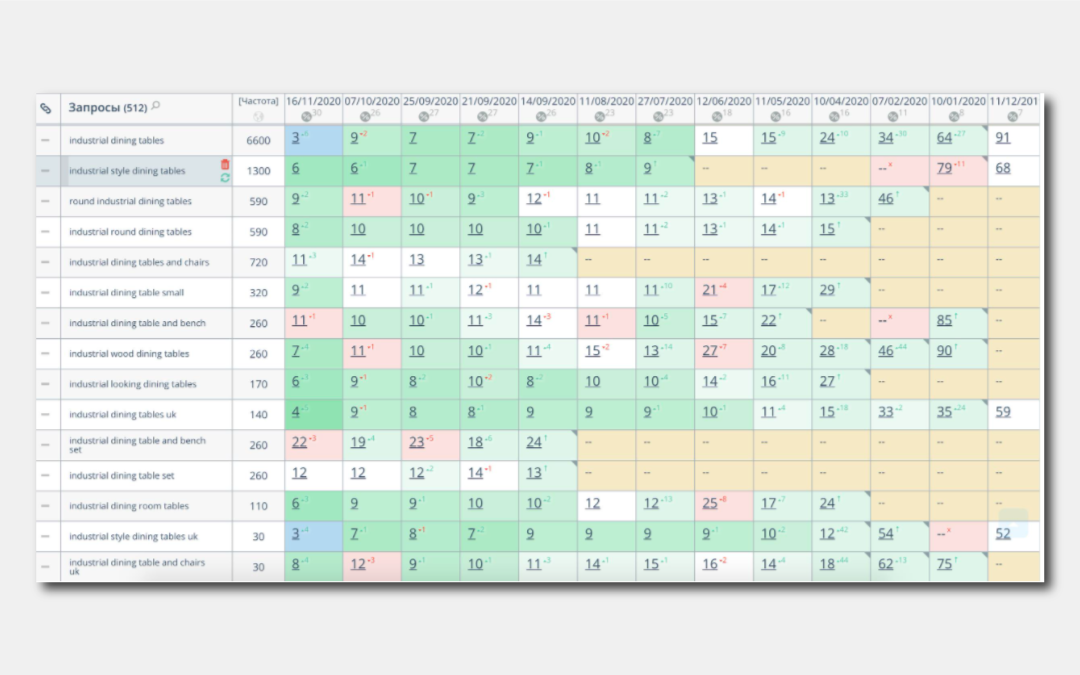Open search next to Запросы (512)

click(156, 106)
